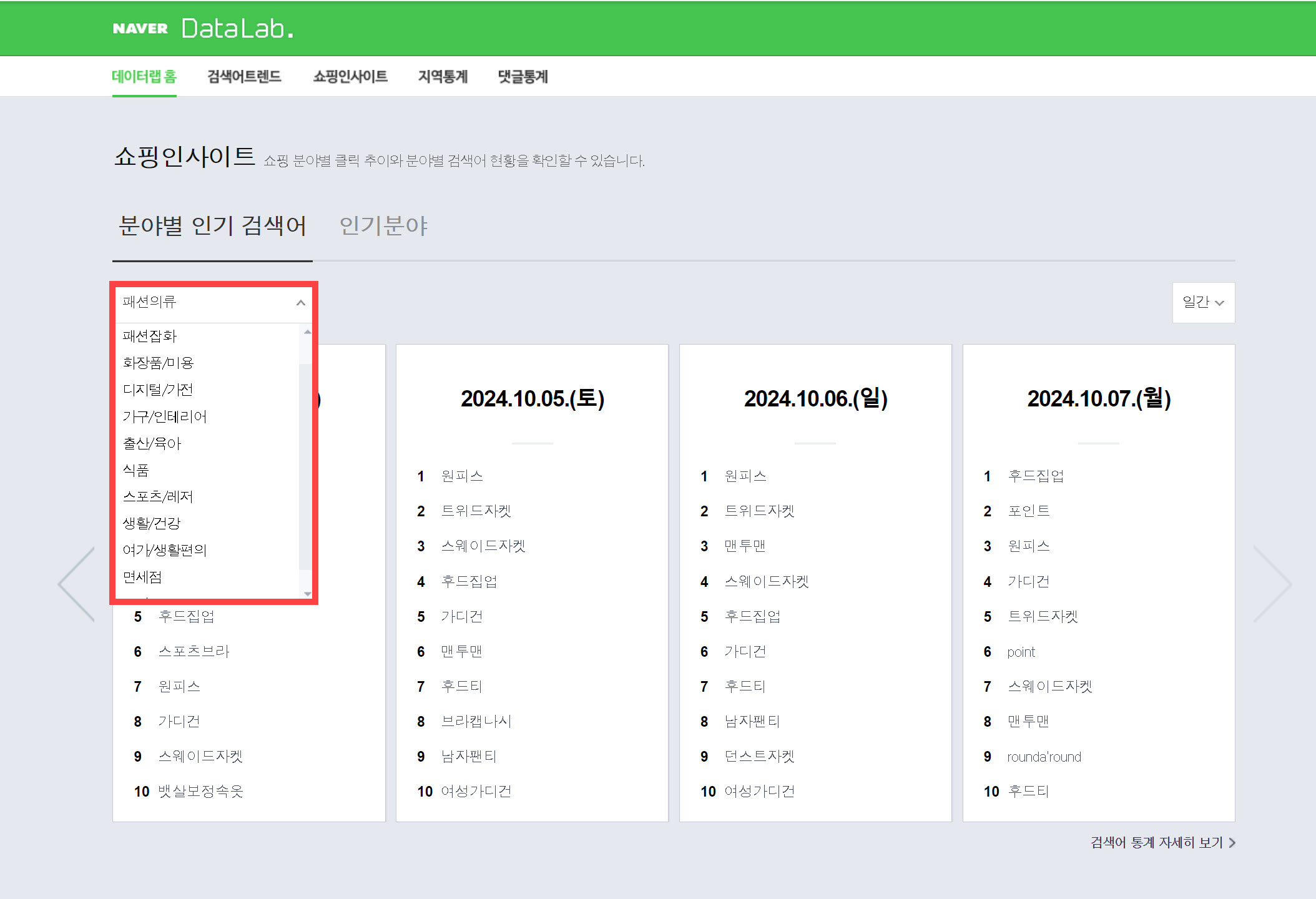Click the DataLab logo text
1316x899 pixels.
[x=237, y=29]
